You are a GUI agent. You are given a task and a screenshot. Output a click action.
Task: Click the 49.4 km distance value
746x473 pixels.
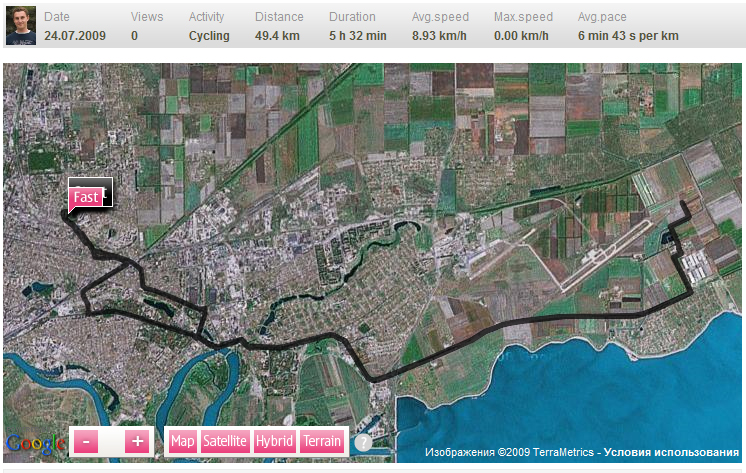278,36
